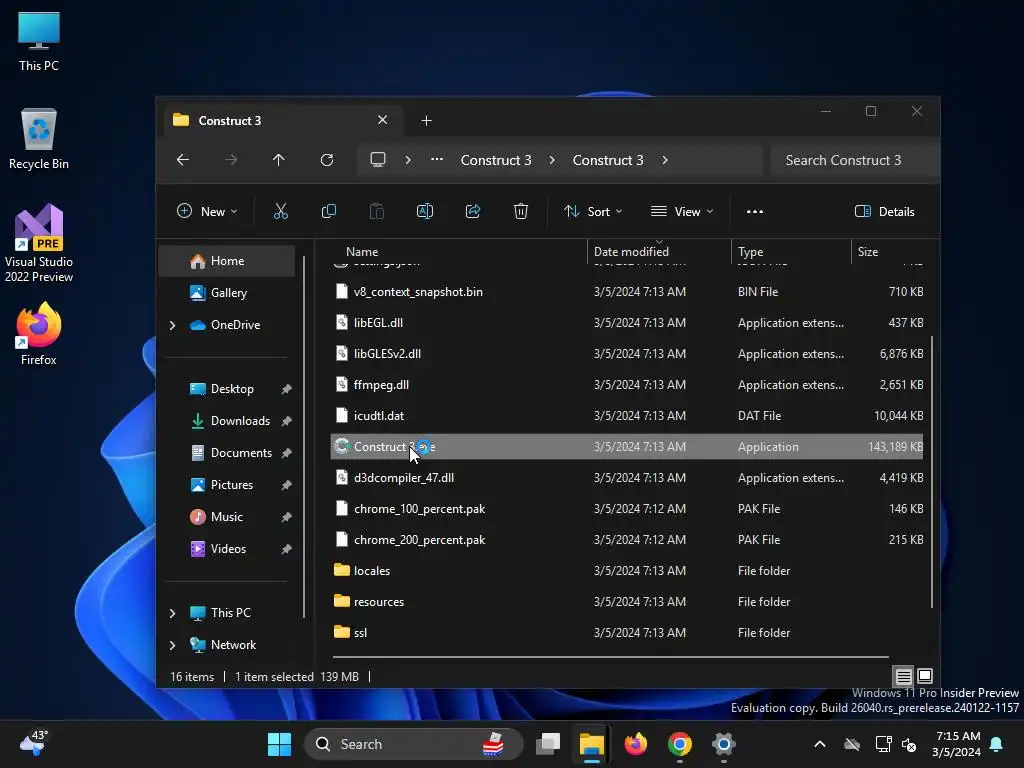This screenshot has width=1024, height=768.
Task: Expand Network in navigation pane
Action: point(172,645)
